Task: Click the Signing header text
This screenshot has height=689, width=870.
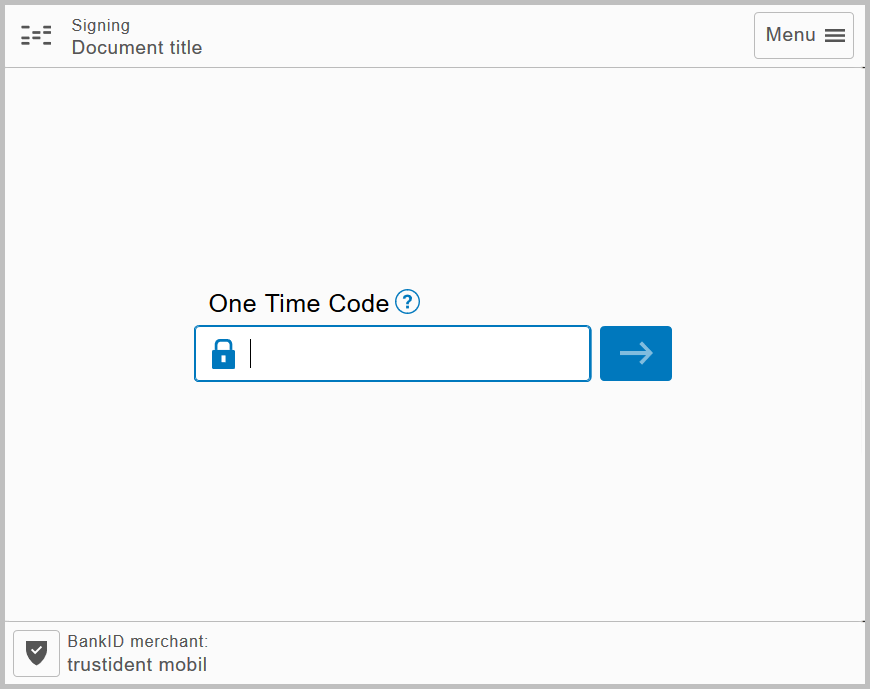Action: click(100, 26)
